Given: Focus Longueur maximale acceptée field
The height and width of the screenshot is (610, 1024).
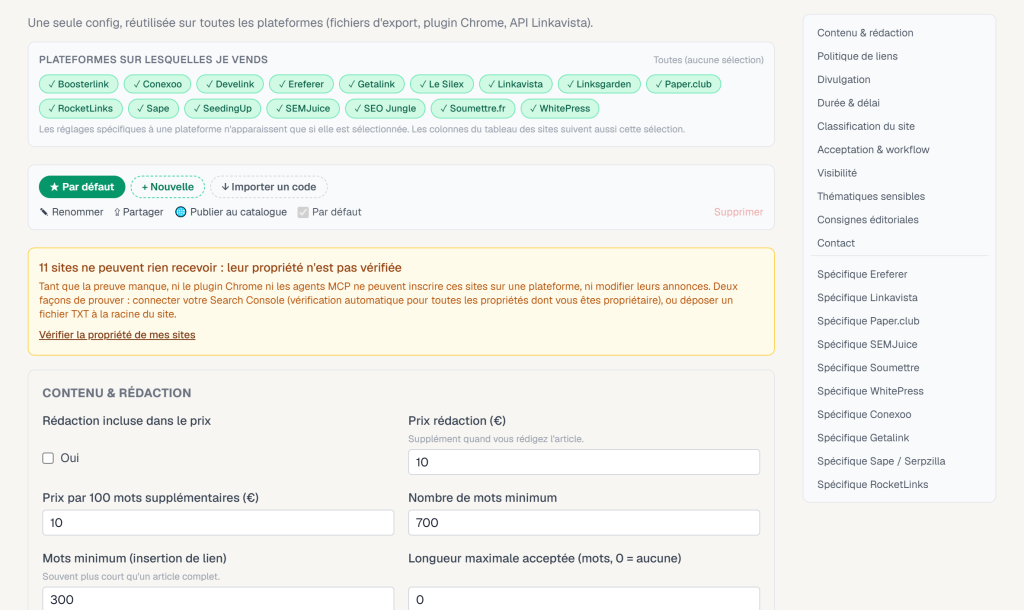Looking at the screenshot, I should (x=584, y=599).
